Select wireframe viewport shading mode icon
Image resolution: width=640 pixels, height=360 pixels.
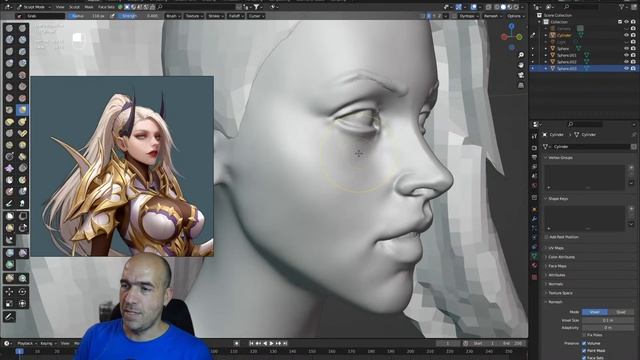(497, 7)
